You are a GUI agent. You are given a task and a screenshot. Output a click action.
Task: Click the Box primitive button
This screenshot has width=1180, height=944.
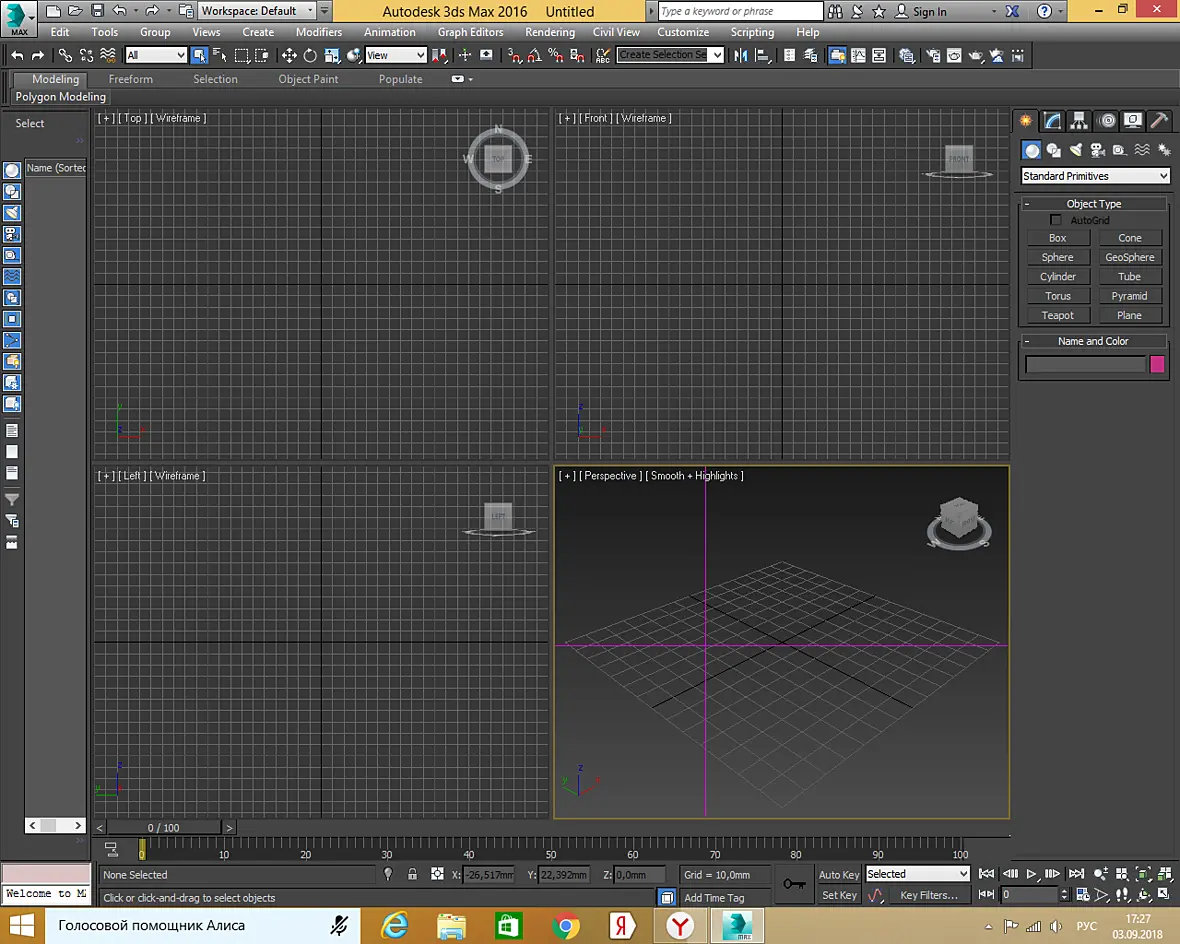coord(1057,238)
